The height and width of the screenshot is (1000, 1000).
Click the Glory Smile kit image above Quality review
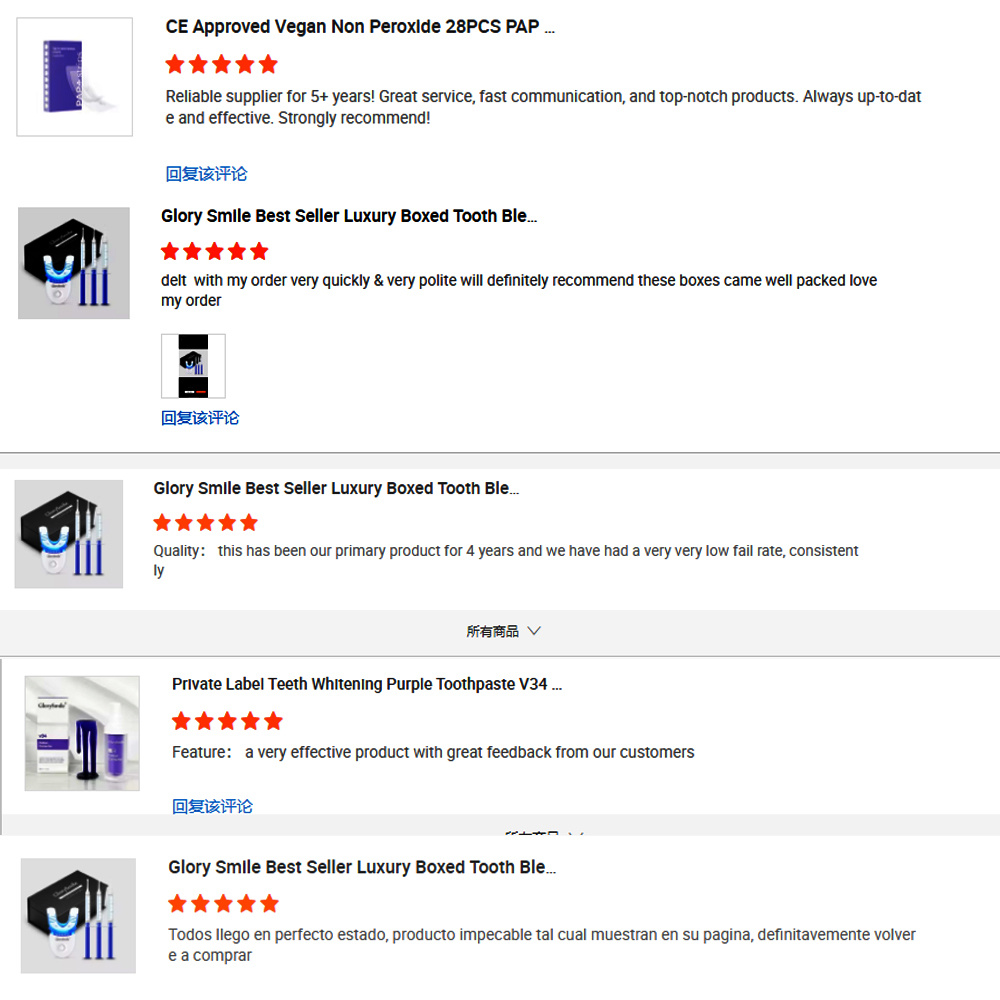coord(69,534)
